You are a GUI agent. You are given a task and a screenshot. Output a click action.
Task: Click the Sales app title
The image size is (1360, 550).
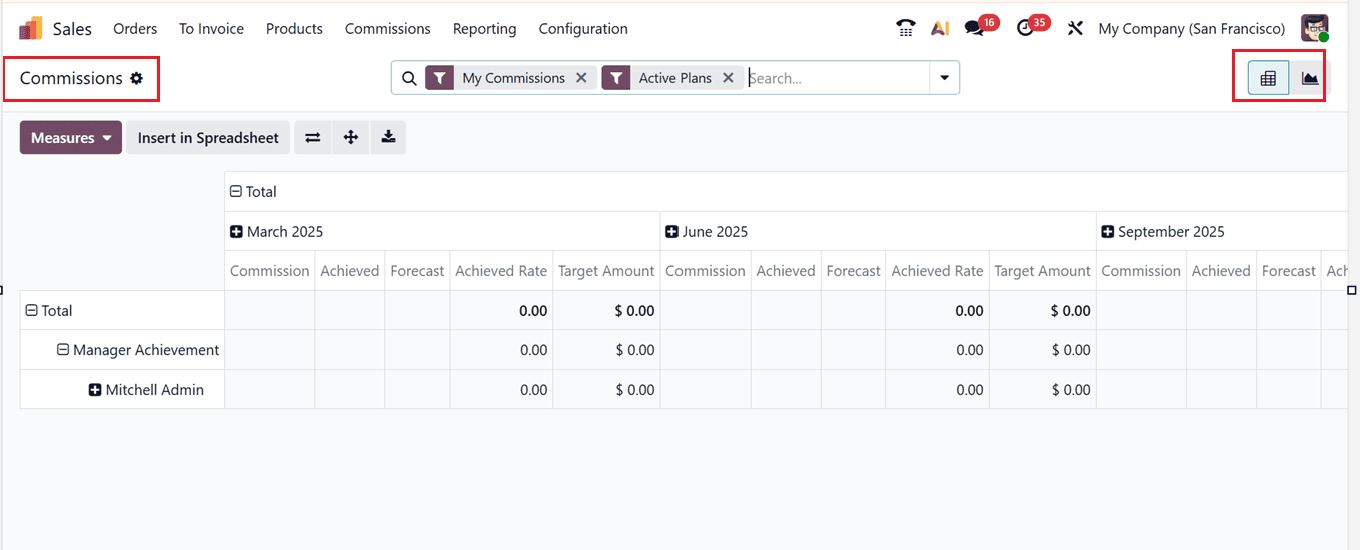(72, 29)
